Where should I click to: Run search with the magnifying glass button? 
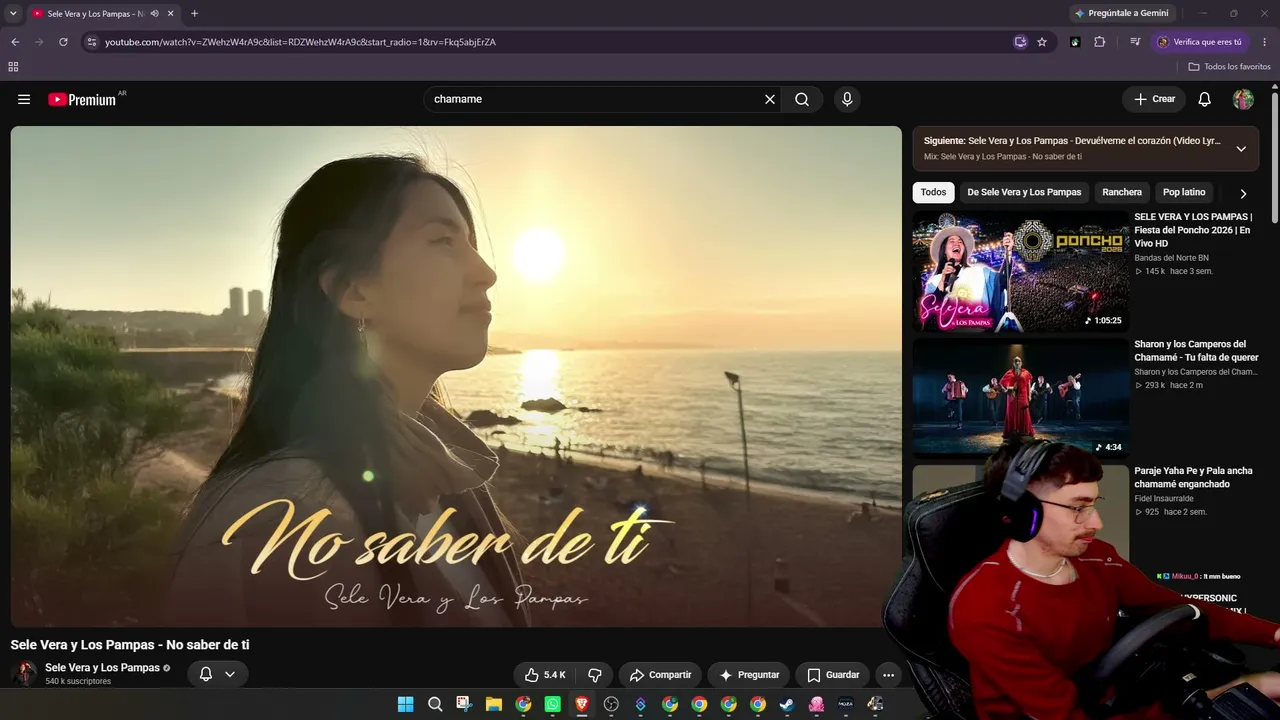802,99
